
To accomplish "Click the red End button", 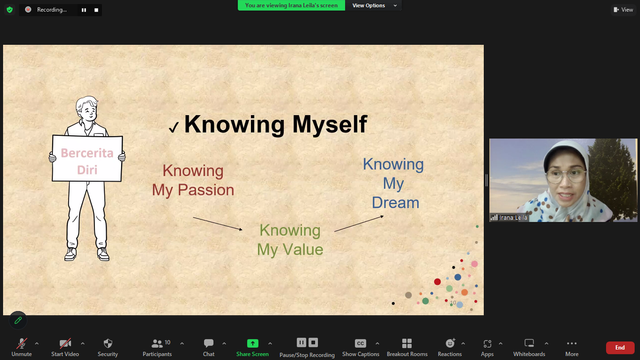I will (620, 347).
